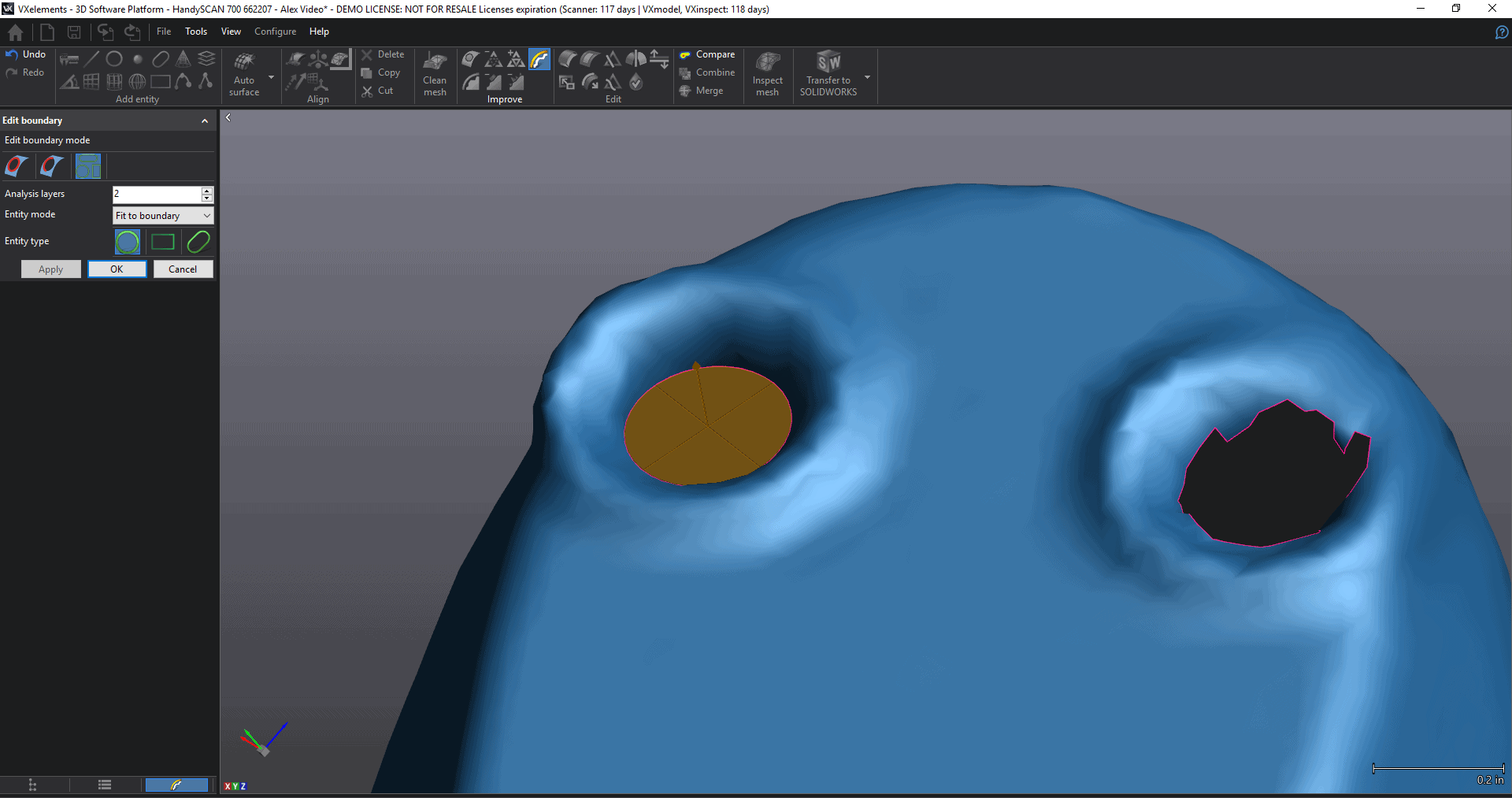Open the help question mark icon

1501,32
